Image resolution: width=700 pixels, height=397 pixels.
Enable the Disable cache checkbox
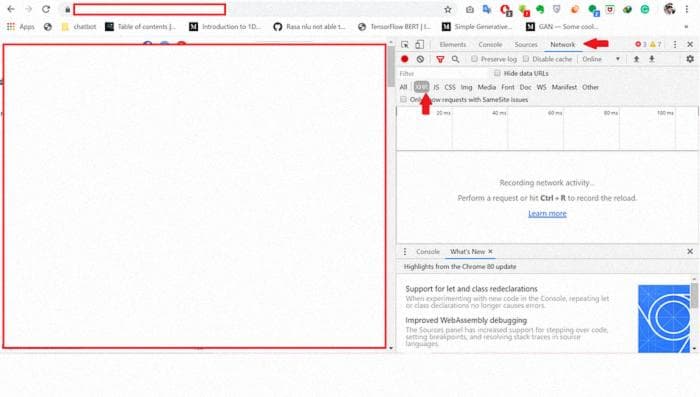point(526,59)
